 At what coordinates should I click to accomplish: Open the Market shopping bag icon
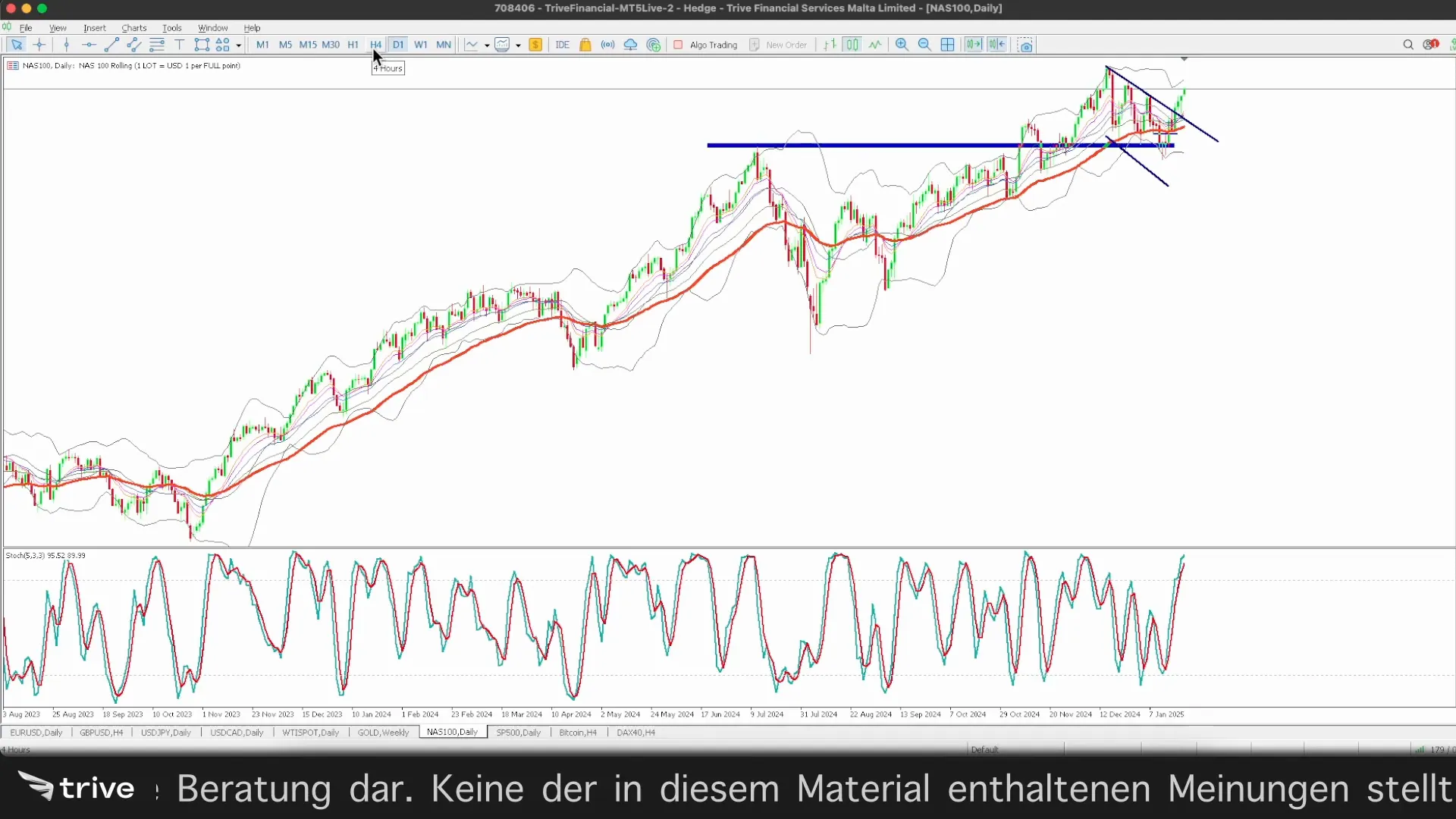585,45
